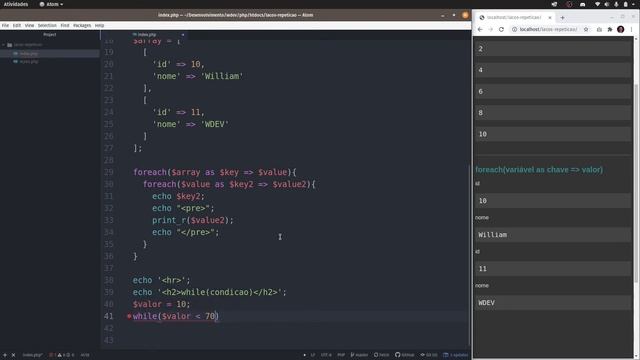Click the first tray icon in top bar
640x360 pixels.
(x=554, y=4)
